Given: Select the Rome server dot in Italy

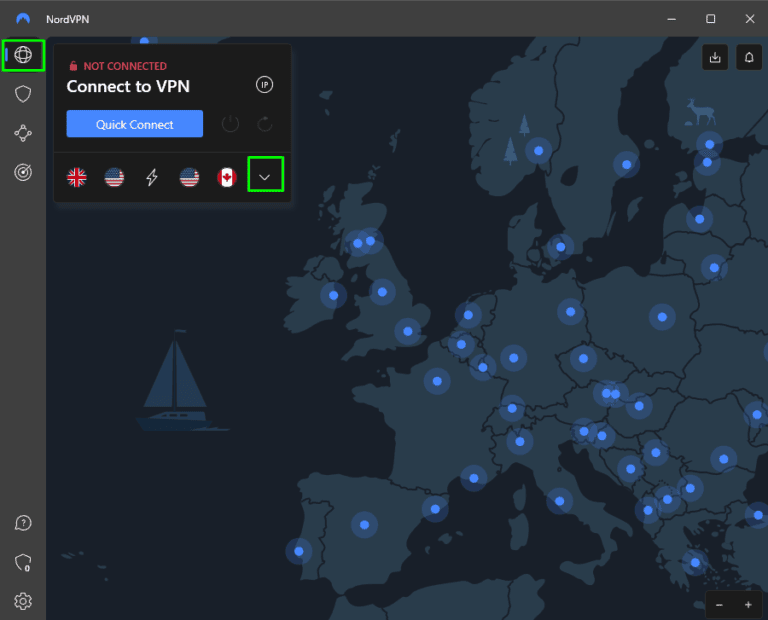Looking at the screenshot, I should [560, 501].
